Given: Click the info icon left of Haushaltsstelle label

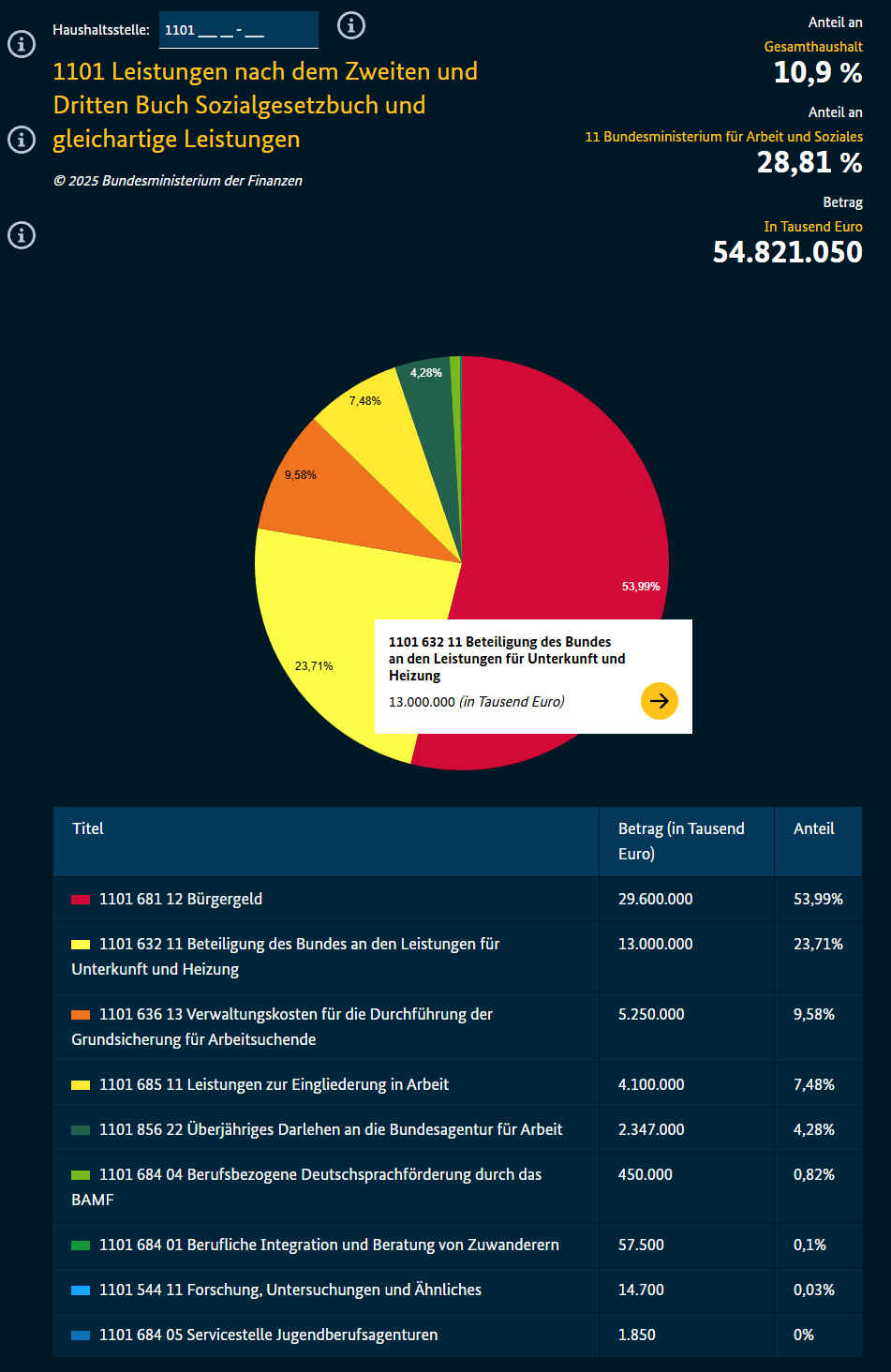Looking at the screenshot, I should point(22,44).
